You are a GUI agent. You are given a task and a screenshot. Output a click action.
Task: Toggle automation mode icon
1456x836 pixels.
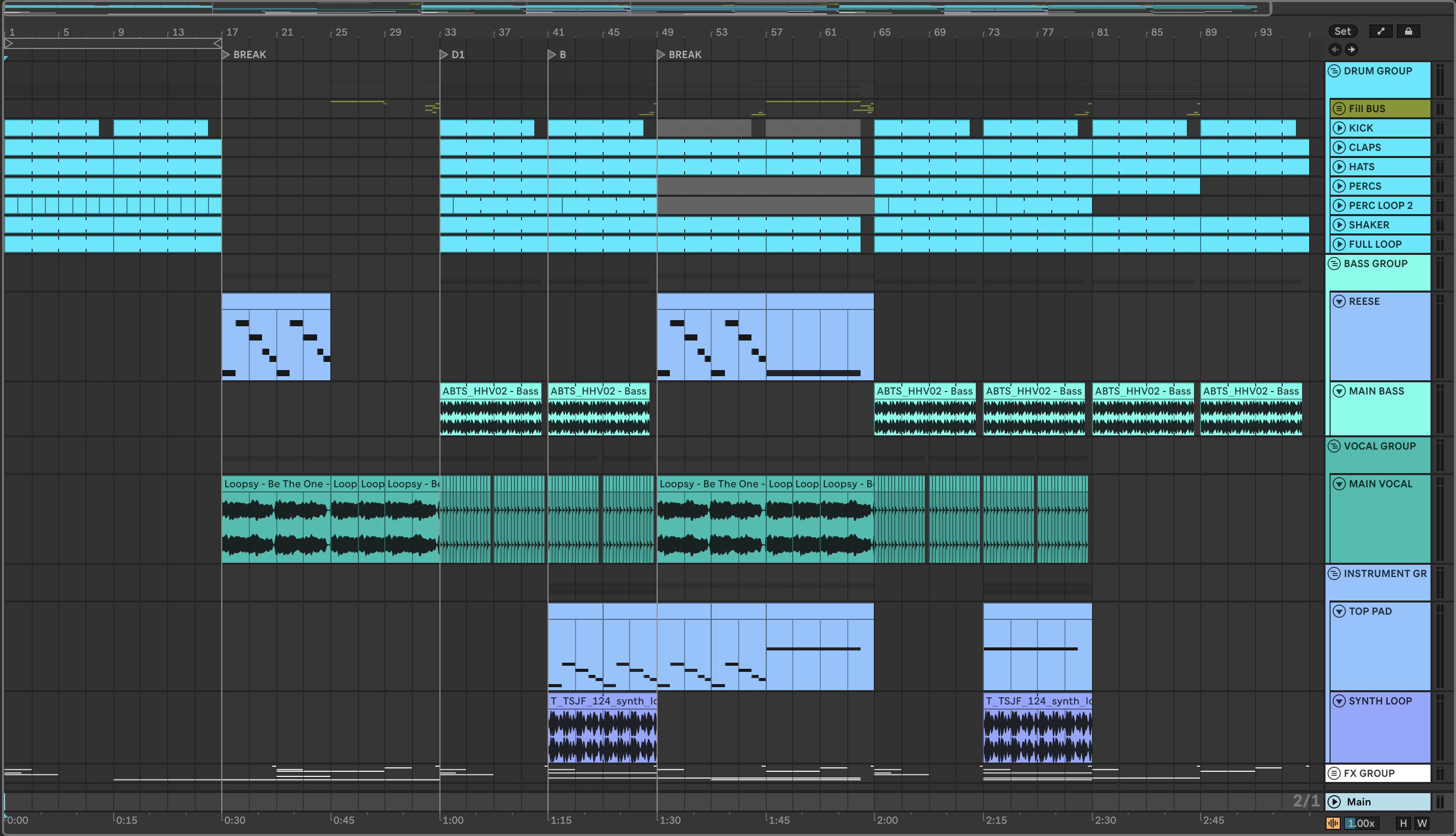click(1380, 31)
